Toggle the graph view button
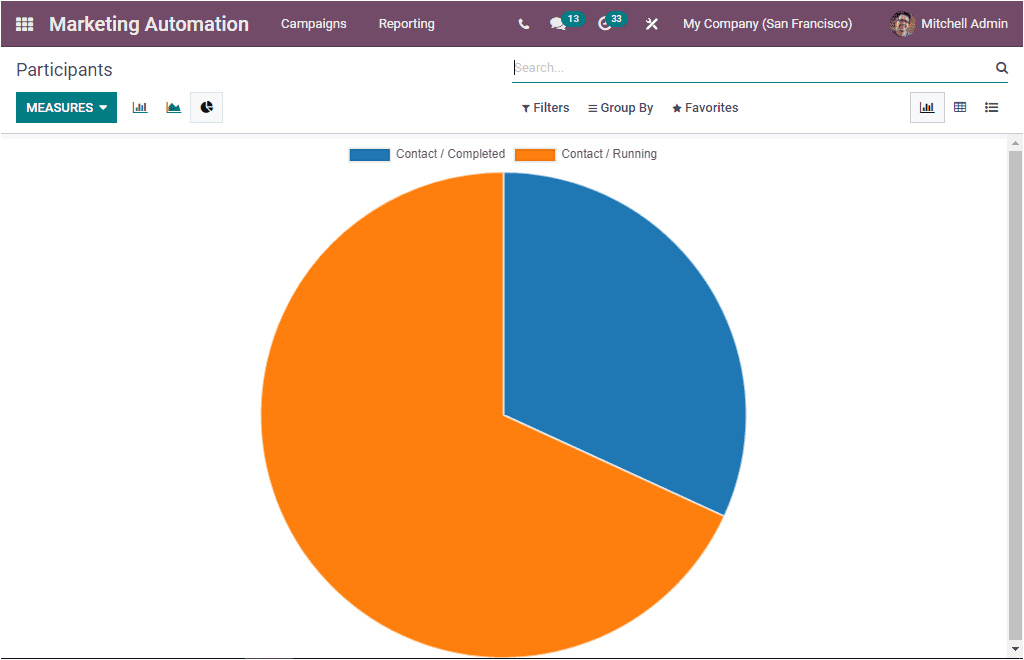The image size is (1024, 660). click(x=927, y=107)
